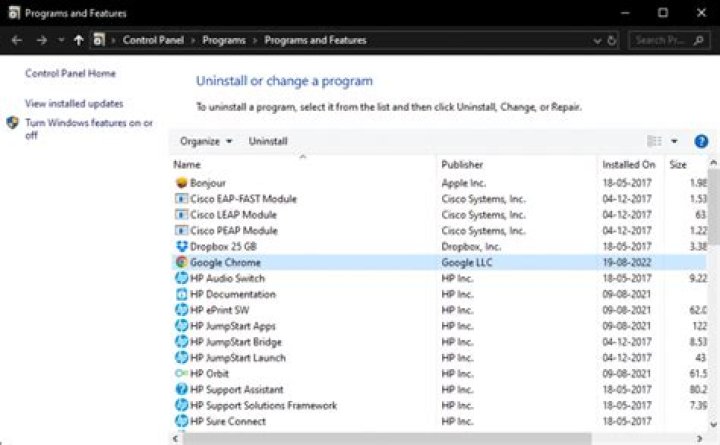
Task: Expand the chevron after Programs breadcrumb
Action: (x=255, y=41)
